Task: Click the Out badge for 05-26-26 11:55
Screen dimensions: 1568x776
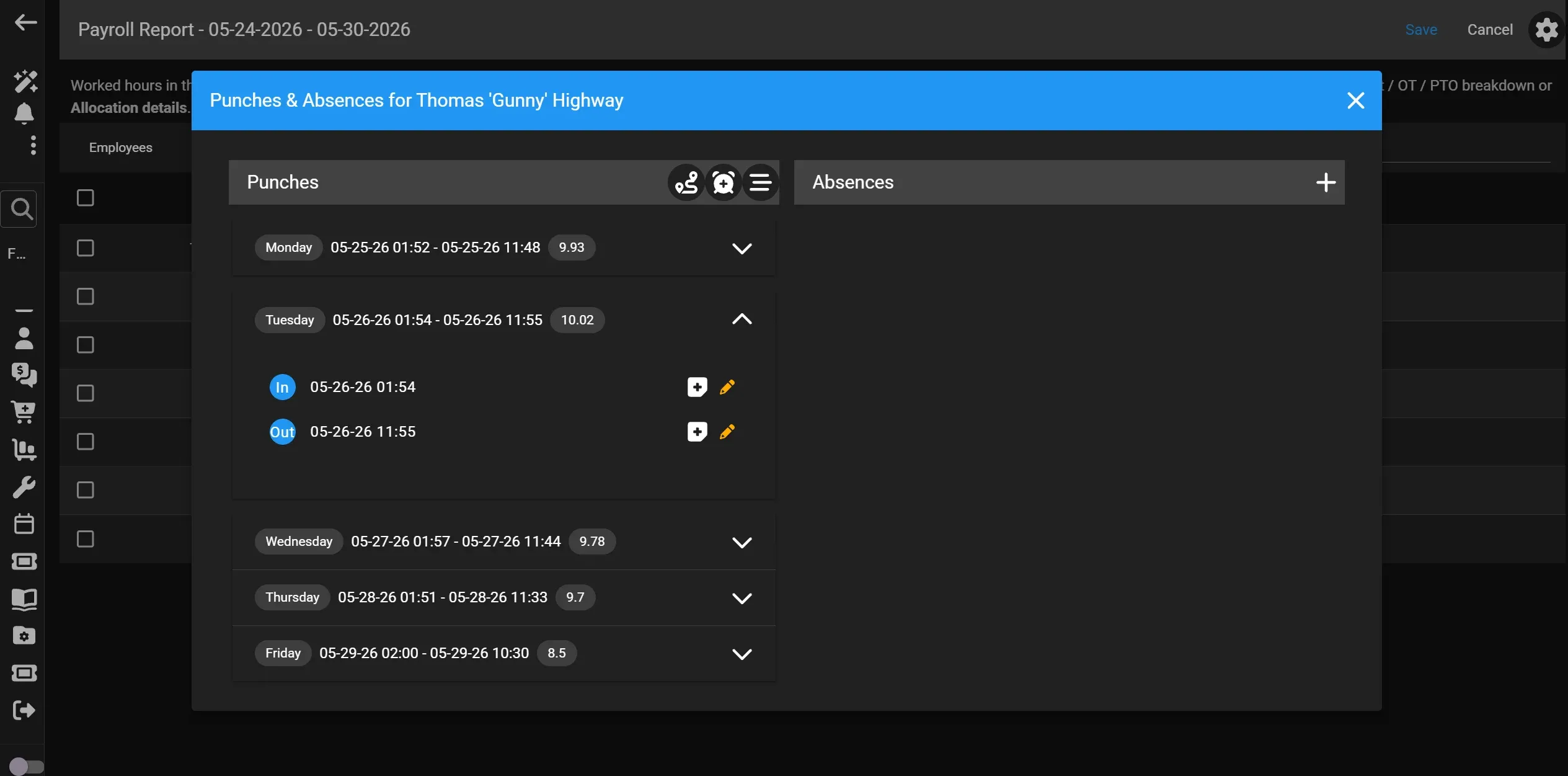Action: [x=282, y=432]
